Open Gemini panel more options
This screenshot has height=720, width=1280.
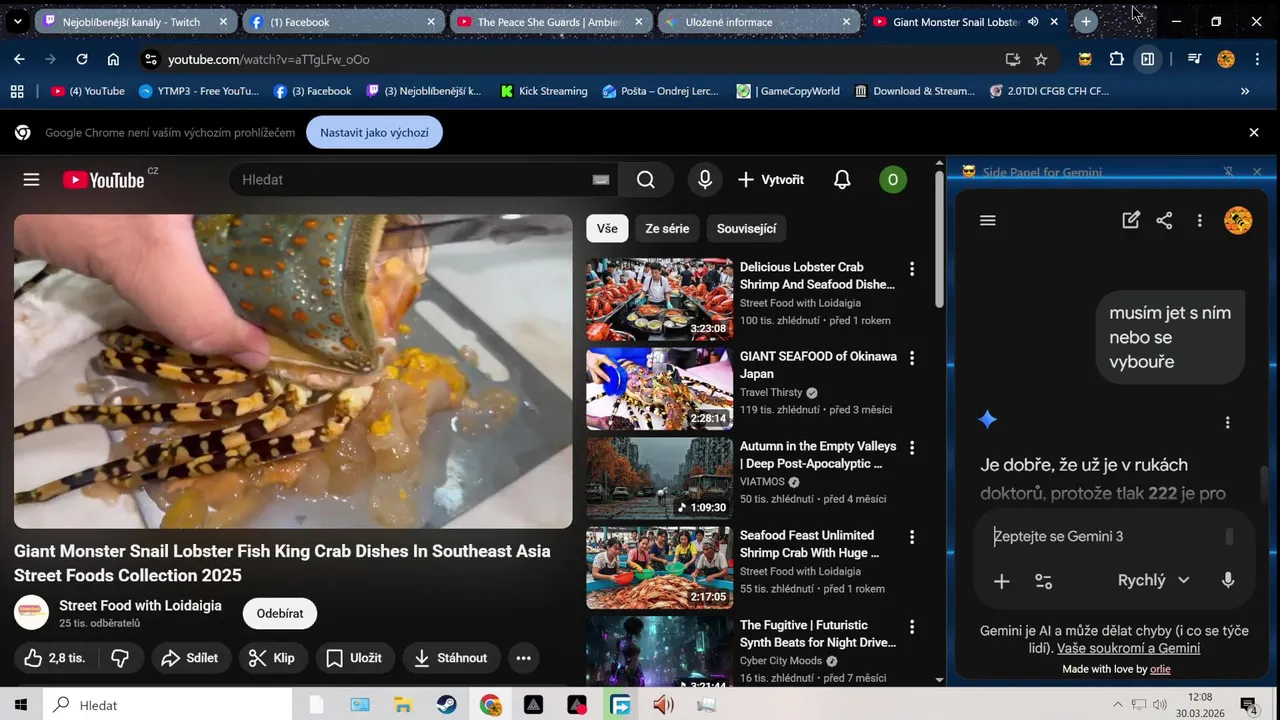click(x=1199, y=221)
